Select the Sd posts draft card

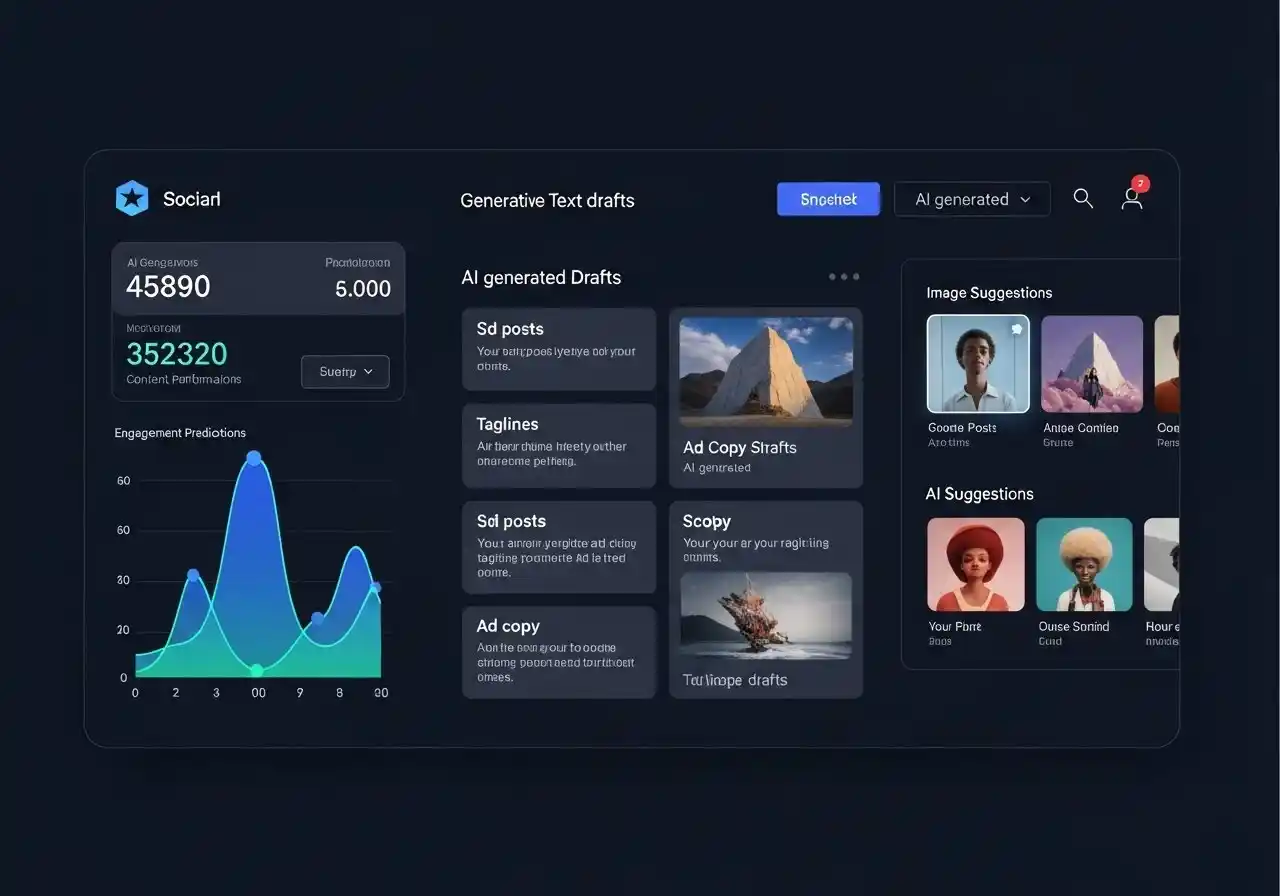click(558, 348)
